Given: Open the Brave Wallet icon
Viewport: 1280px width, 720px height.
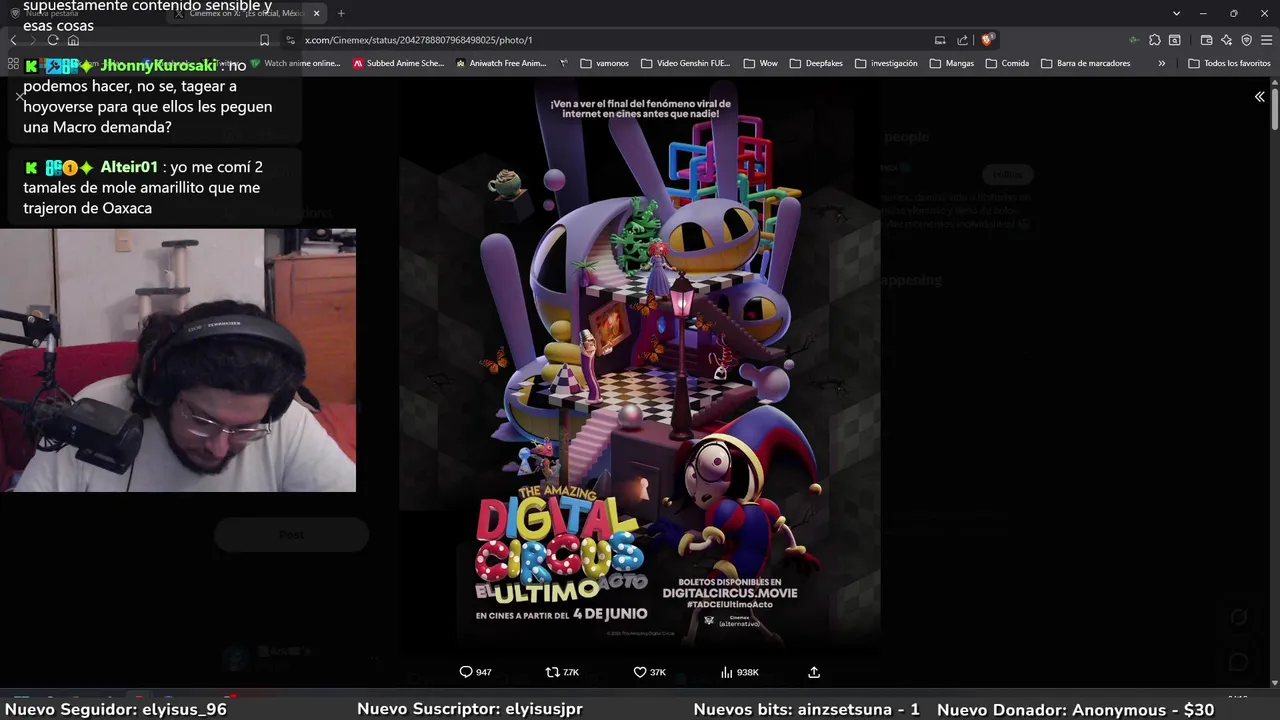Looking at the screenshot, I should [x=1206, y=40].
